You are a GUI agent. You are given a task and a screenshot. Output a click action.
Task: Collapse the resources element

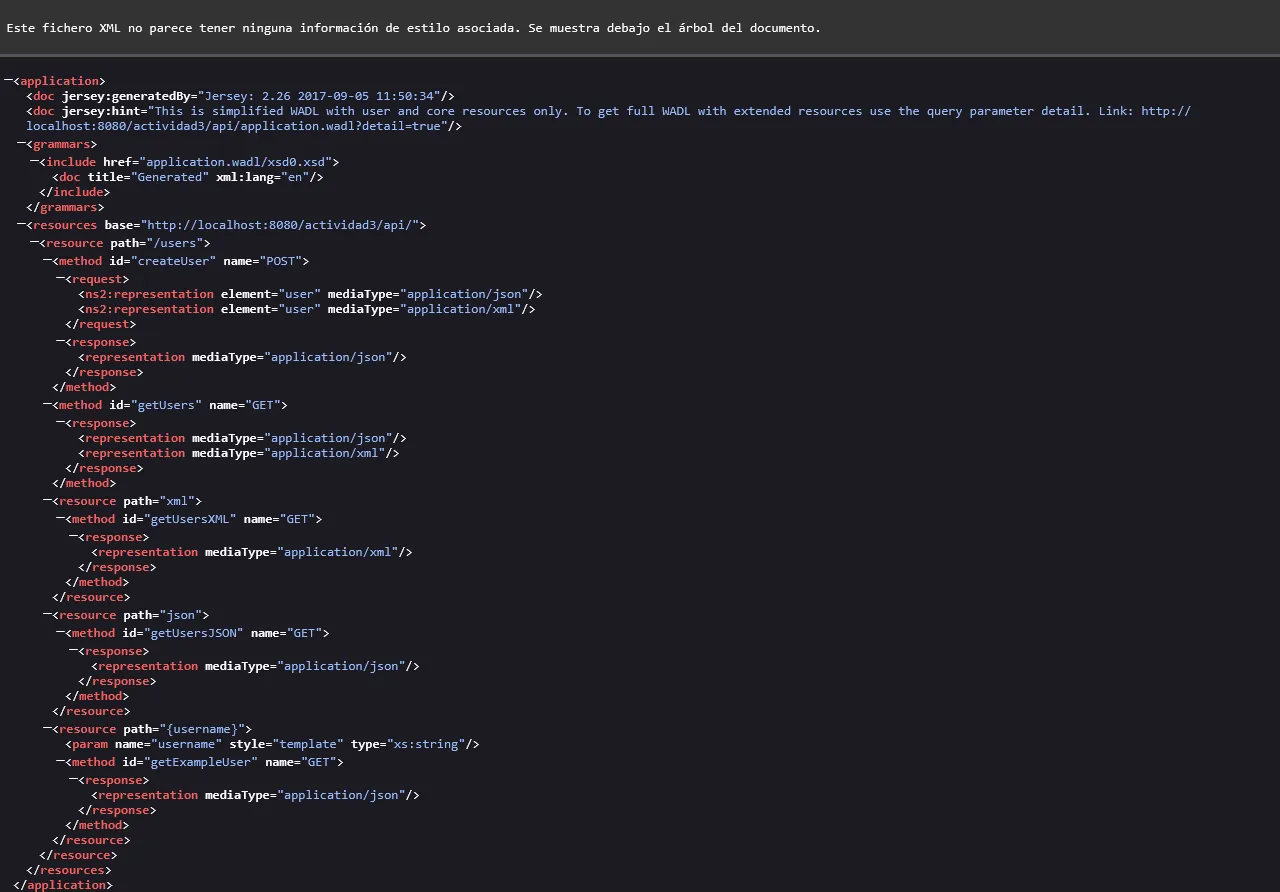[x=22, y=224]
